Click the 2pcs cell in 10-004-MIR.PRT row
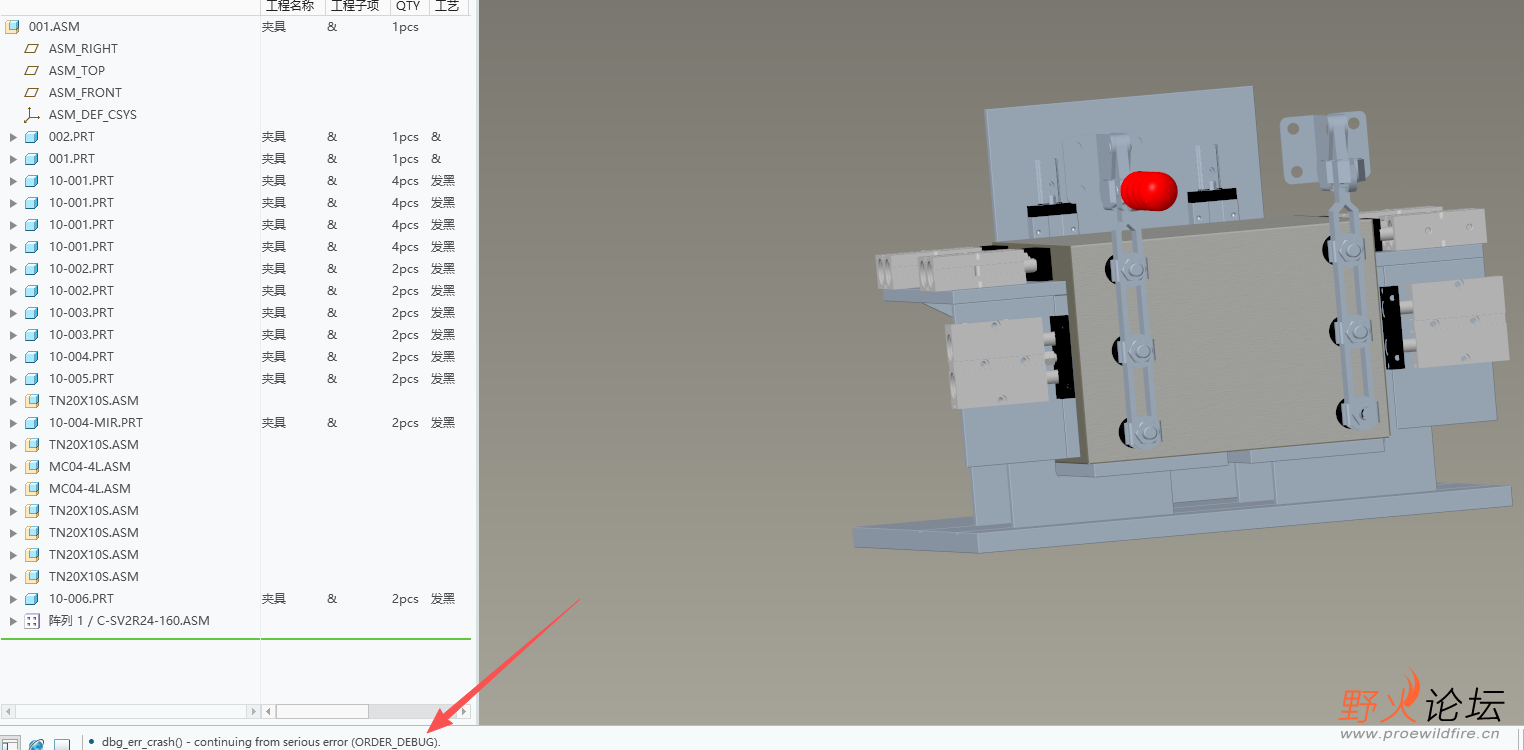1524x750 pixels. coord(405,423)
